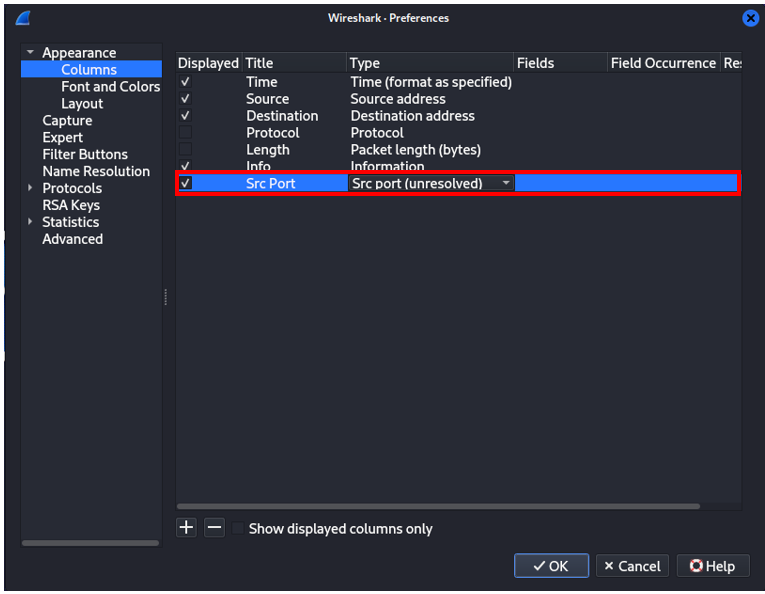Click splitter handle between tree and table
This screenshot has width=765, height=594.
[166, 297]
